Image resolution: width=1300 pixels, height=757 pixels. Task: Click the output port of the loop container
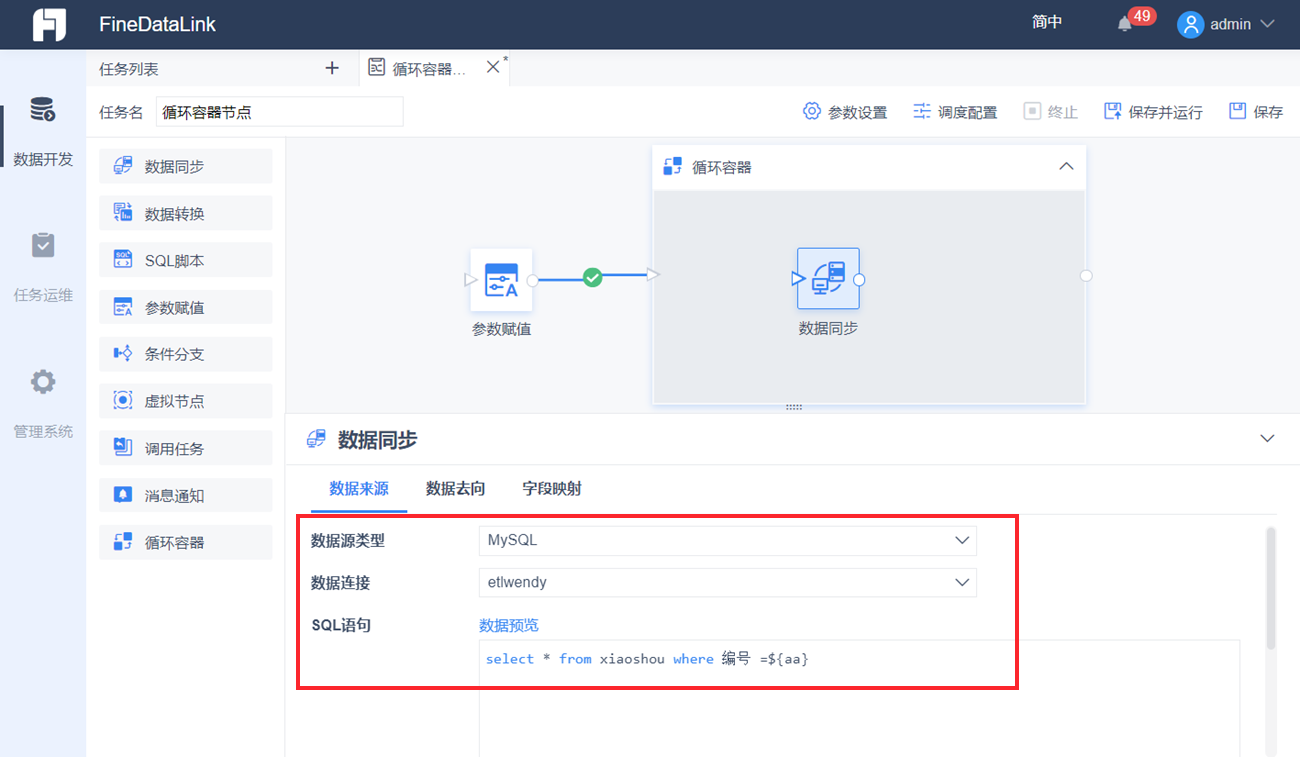coord(1086,275)
